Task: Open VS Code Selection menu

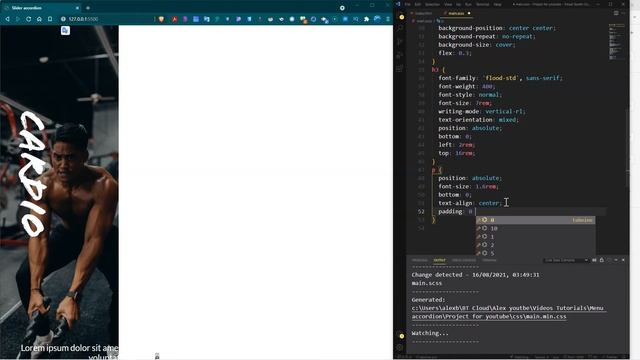Action: tap(433, 4)
